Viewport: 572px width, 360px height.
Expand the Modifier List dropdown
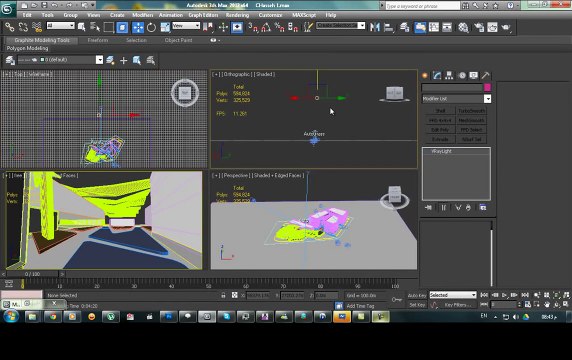click(x=487, y=99)
